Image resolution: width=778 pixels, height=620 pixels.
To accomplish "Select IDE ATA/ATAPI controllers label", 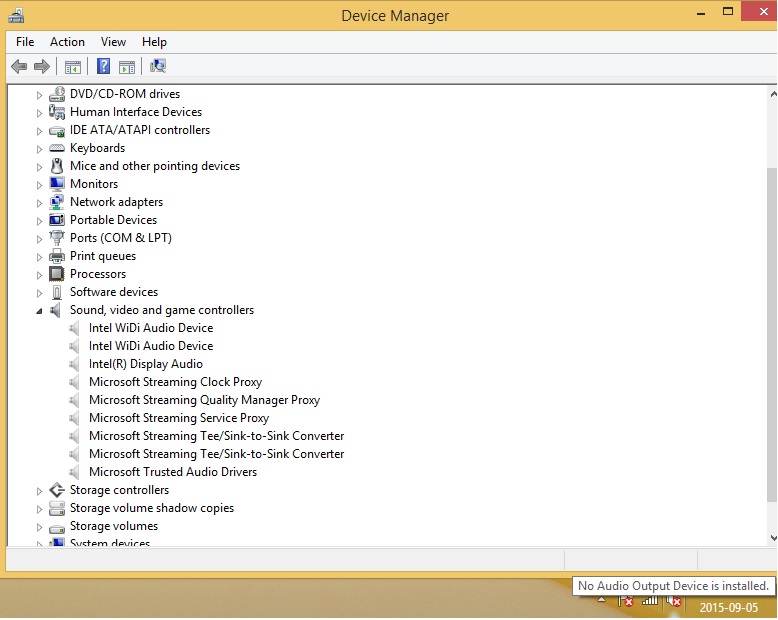I will click(x=140, y=130).
